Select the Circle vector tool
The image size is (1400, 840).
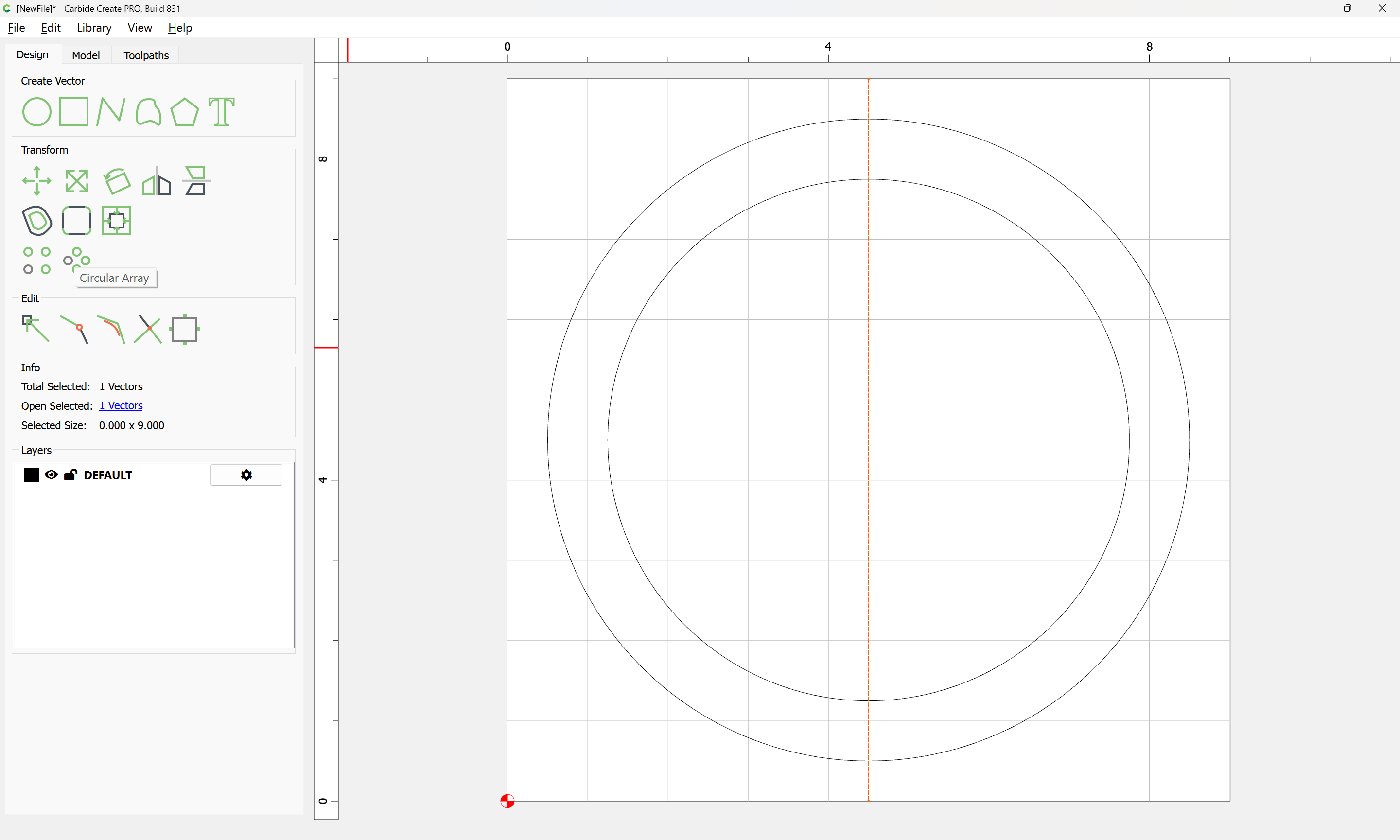(x=37, y=111)
